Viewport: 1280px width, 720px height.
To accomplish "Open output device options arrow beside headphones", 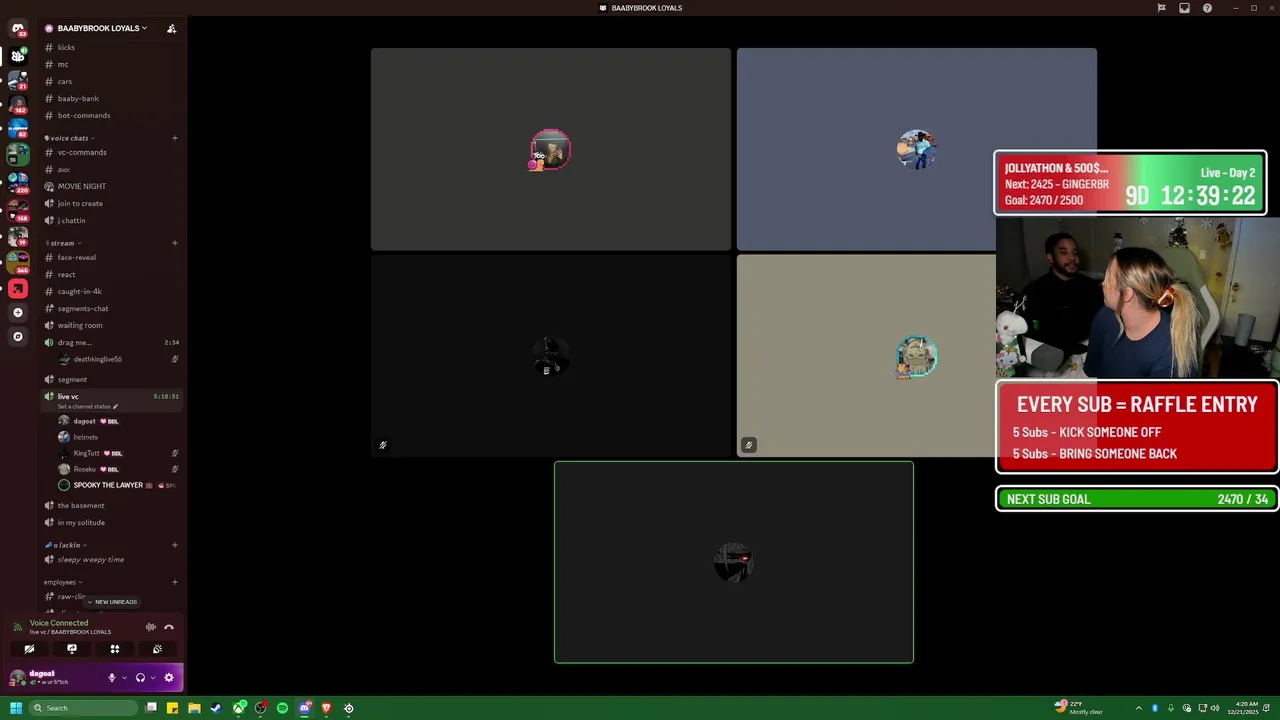I will [152, 677].
